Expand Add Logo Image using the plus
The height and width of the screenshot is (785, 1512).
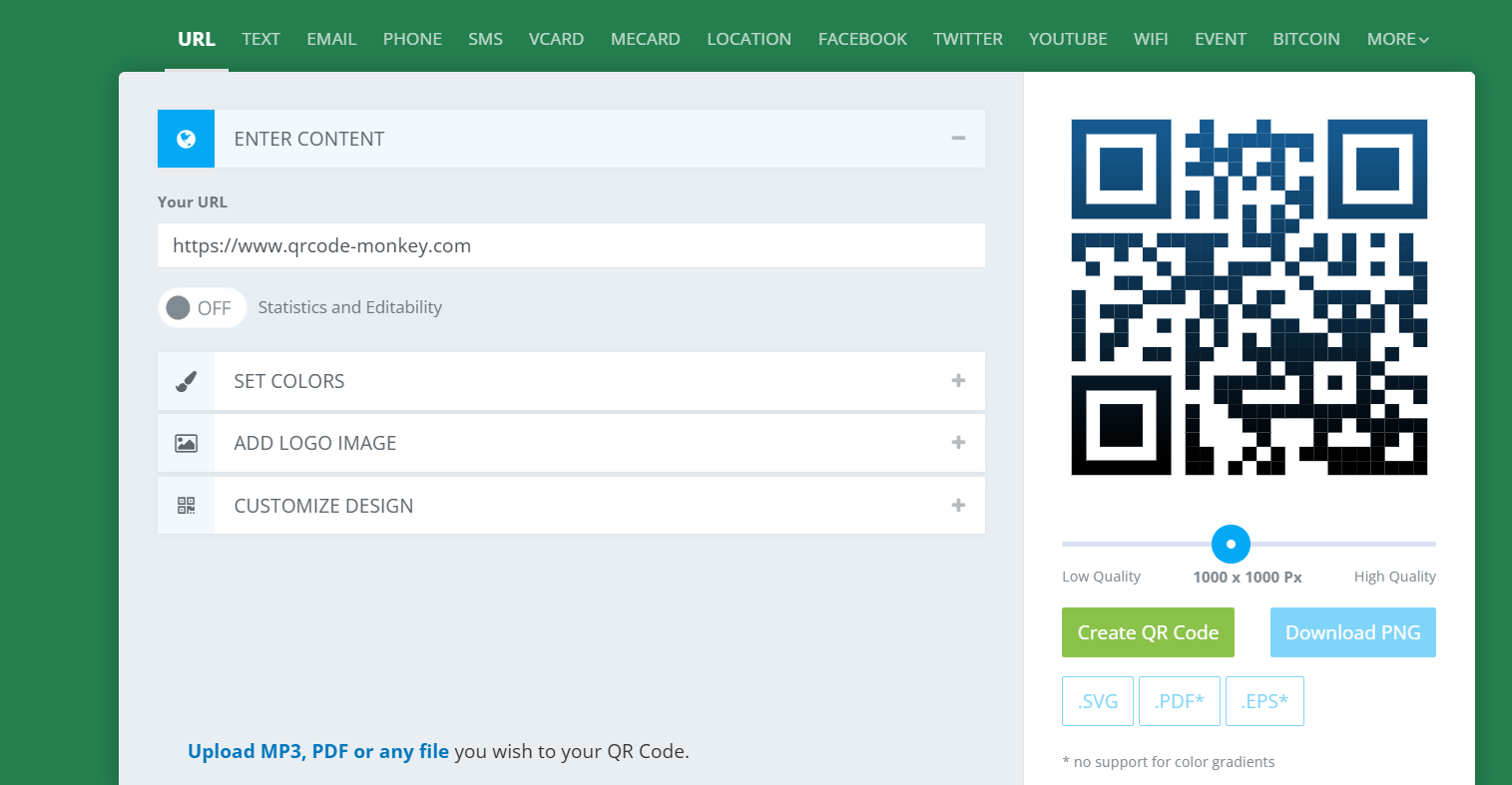tap(958, 442)
